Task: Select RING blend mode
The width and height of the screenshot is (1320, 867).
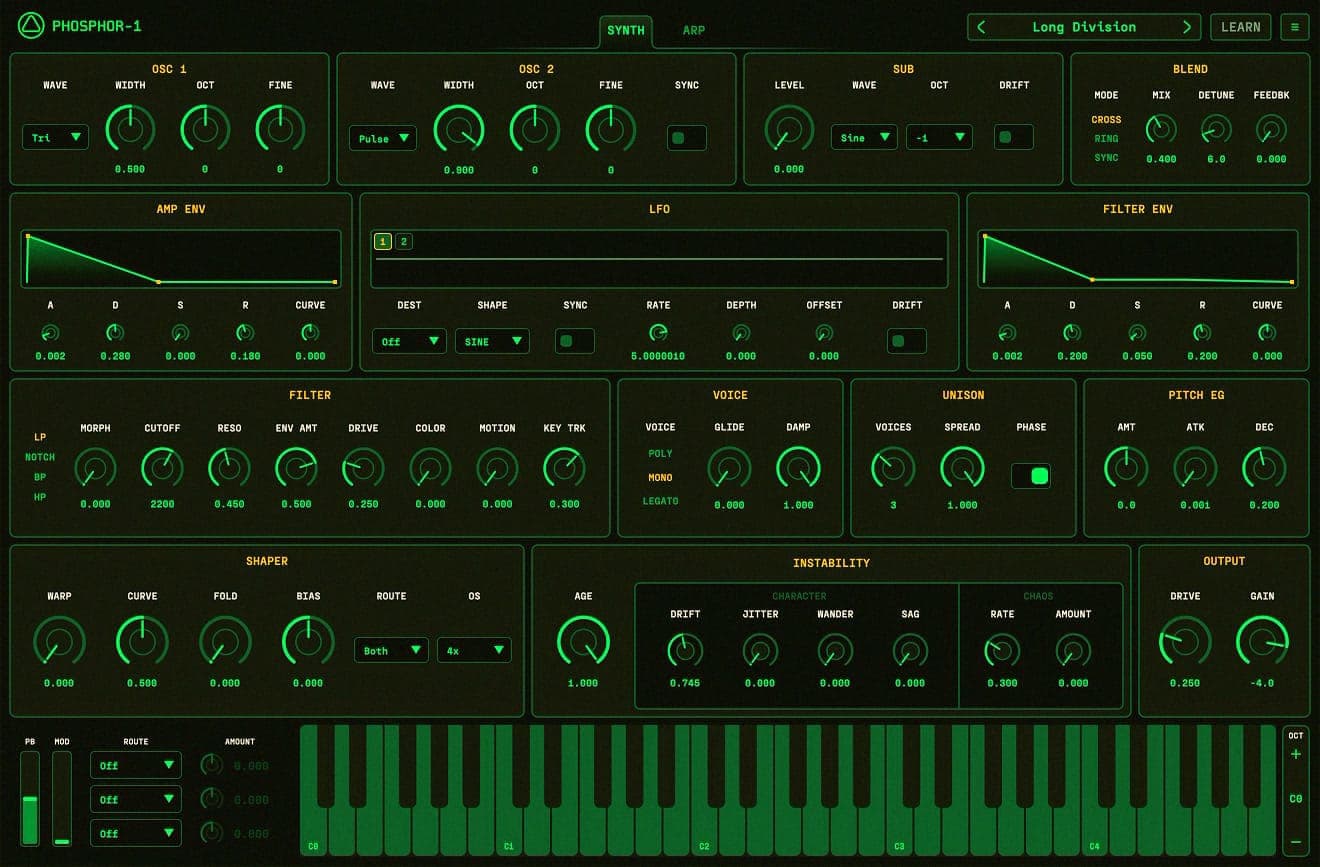Action: (x=1106, y=139)
